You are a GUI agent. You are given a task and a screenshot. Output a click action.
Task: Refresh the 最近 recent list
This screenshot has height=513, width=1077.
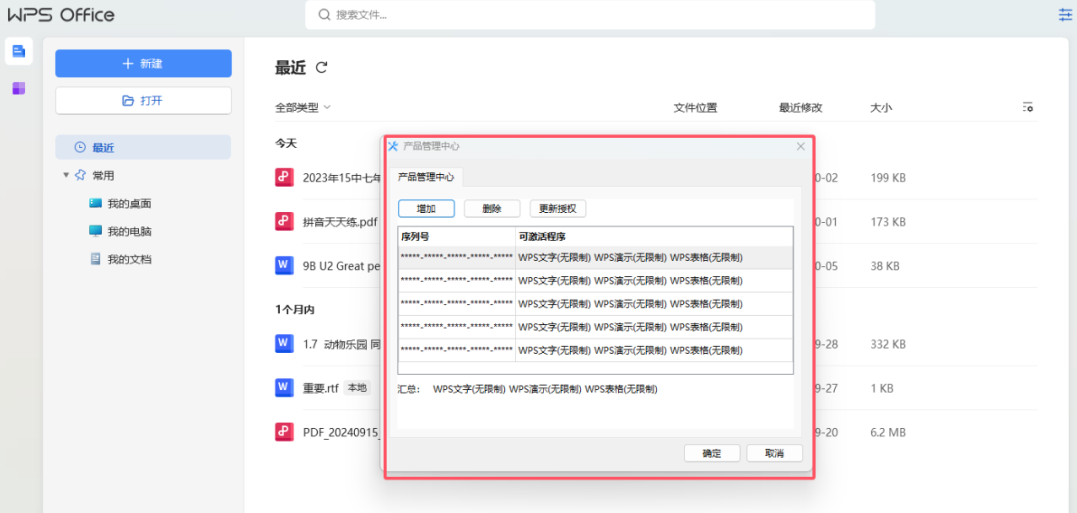(321, 67)
